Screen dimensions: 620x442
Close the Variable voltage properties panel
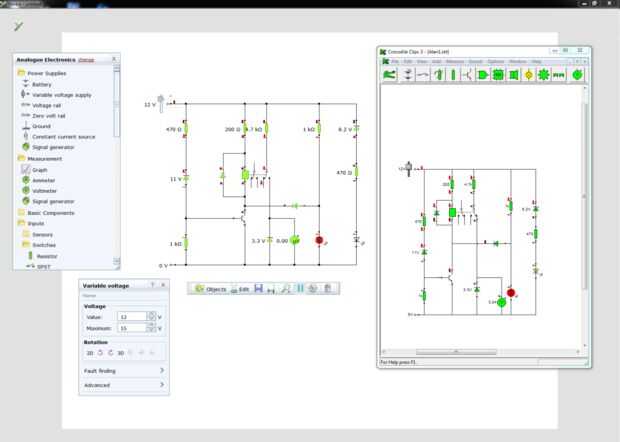pyautogui.click(x=163, y=285)
